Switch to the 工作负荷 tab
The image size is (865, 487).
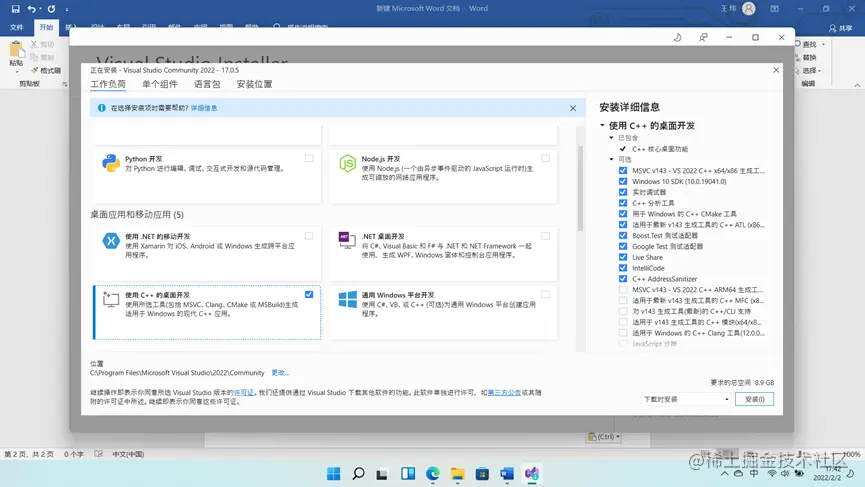[x=108, y=84]
